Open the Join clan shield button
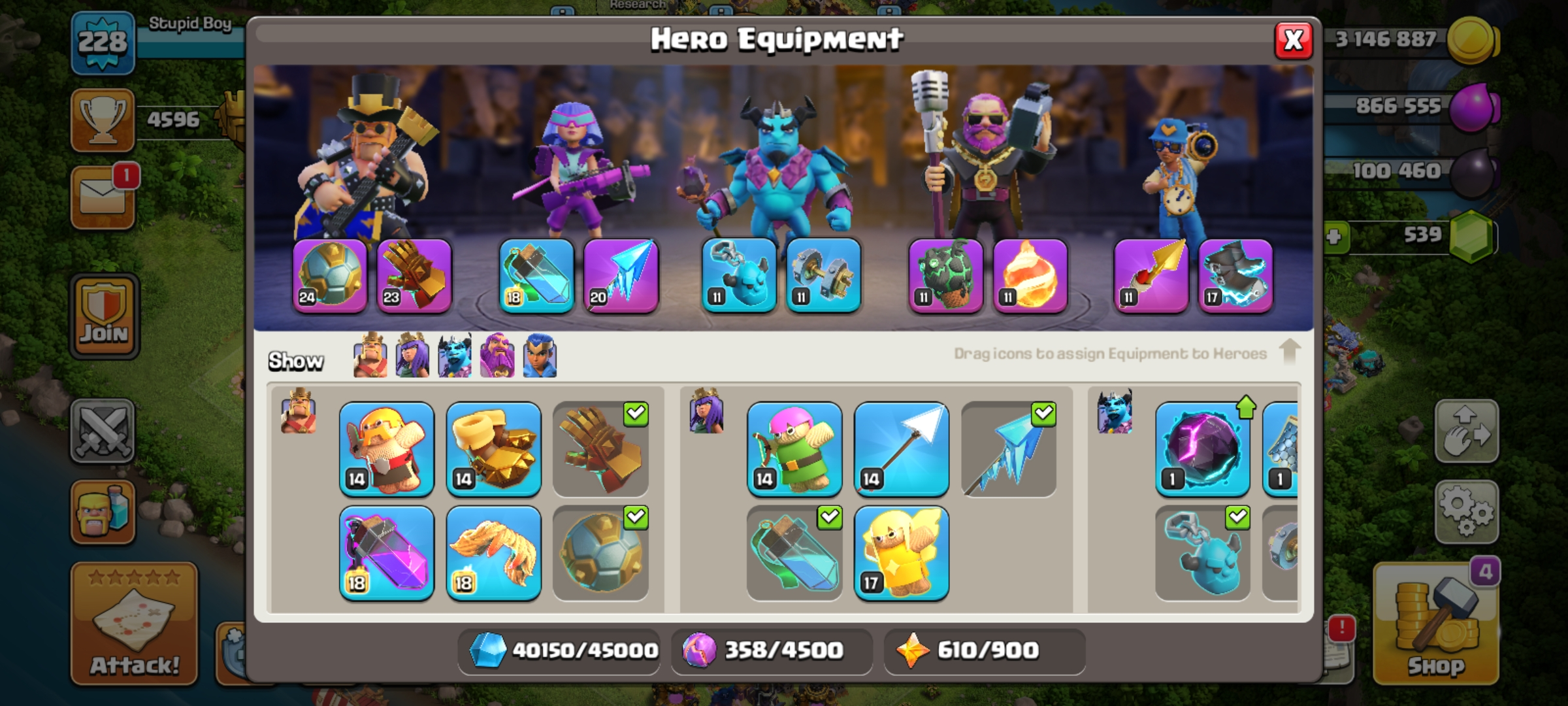Viewport: 1568px width, 706px height. (x=105, y=316)
